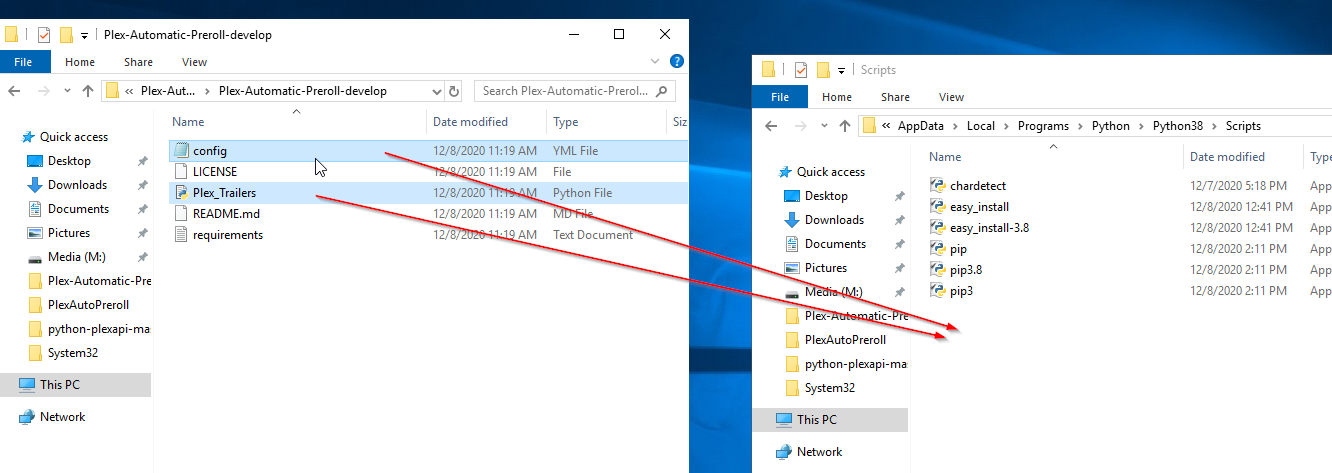The width and height of the screenshot is (1332, 473).
Task: Click Properties quick-access icon in Scripts title bar
Action: pos(801,70)
